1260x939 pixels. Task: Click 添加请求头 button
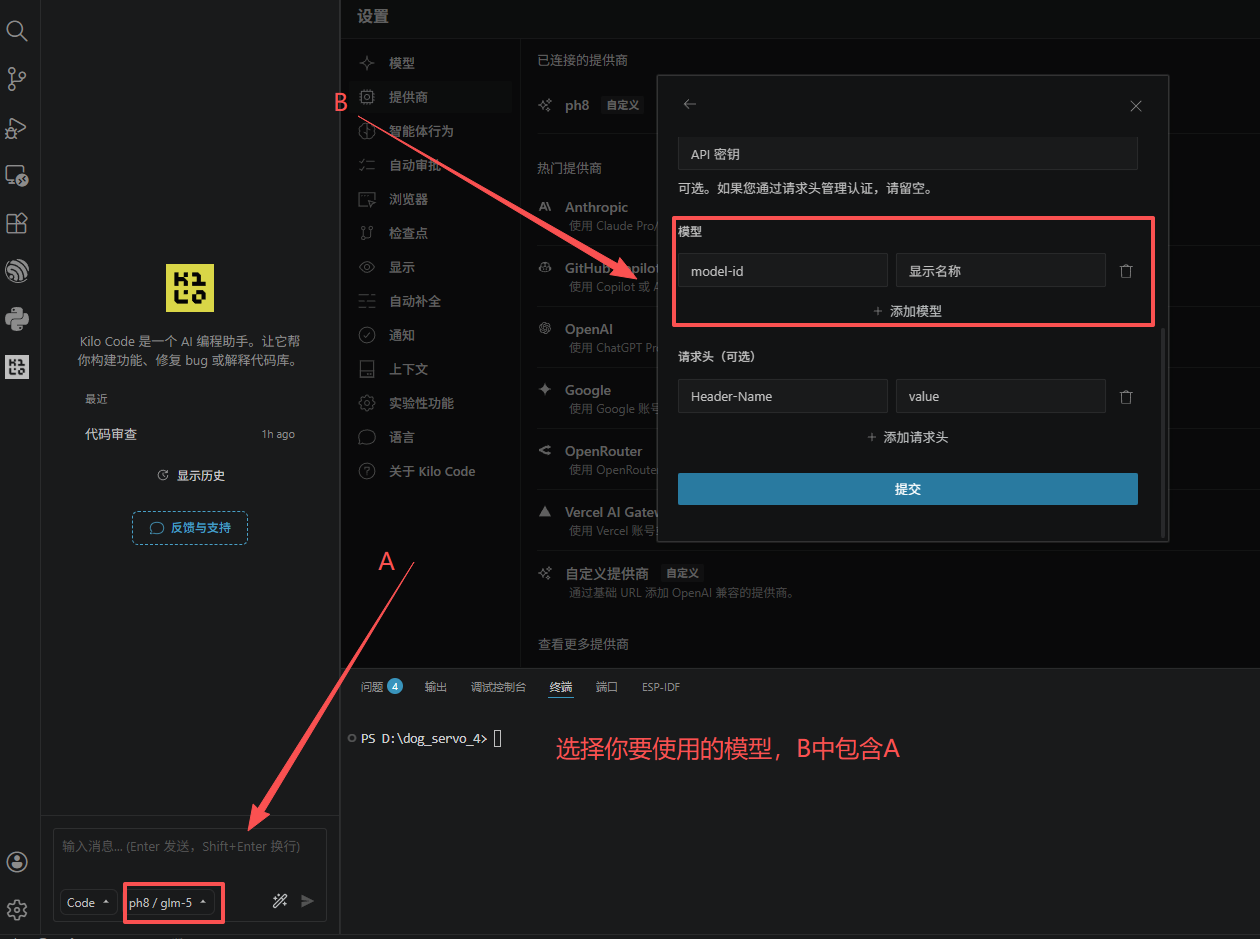click(x=908, y=437)
